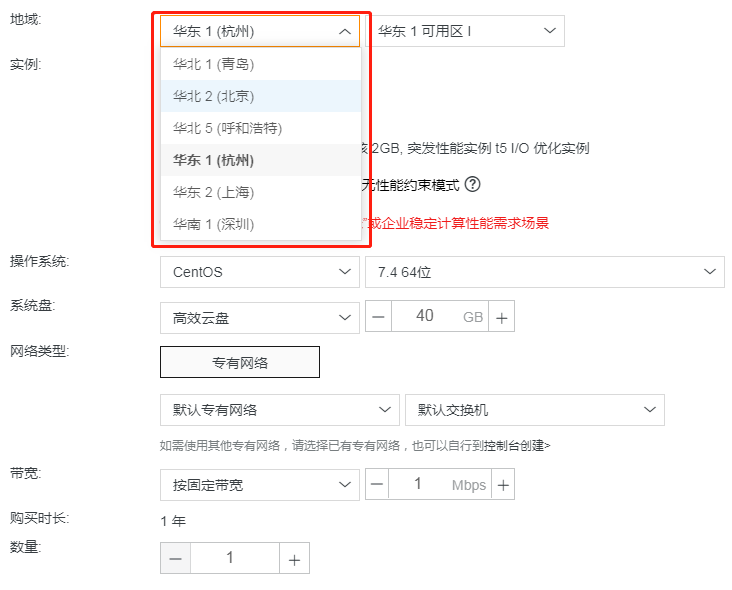This screenshot has height=590, width=732.
Task: Decrease quantity with minus button
Action: click(x=175, y=559)
